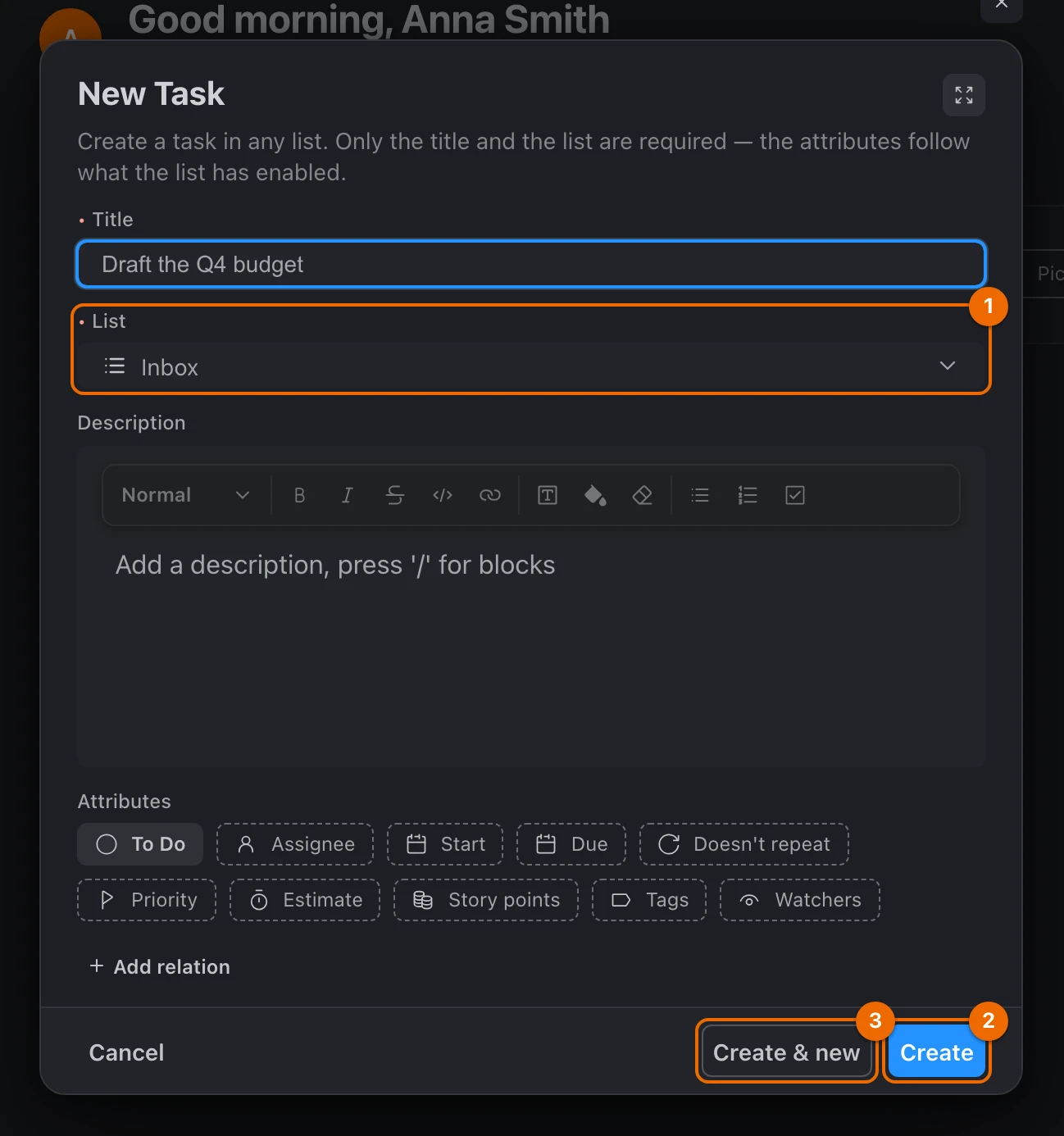Open the text color tool
The width and height of the screenshot is (1064, 1136).
click(547, 495)
